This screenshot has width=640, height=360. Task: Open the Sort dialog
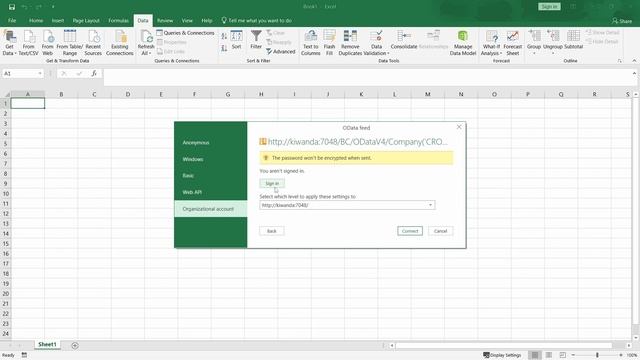[236, 40]
